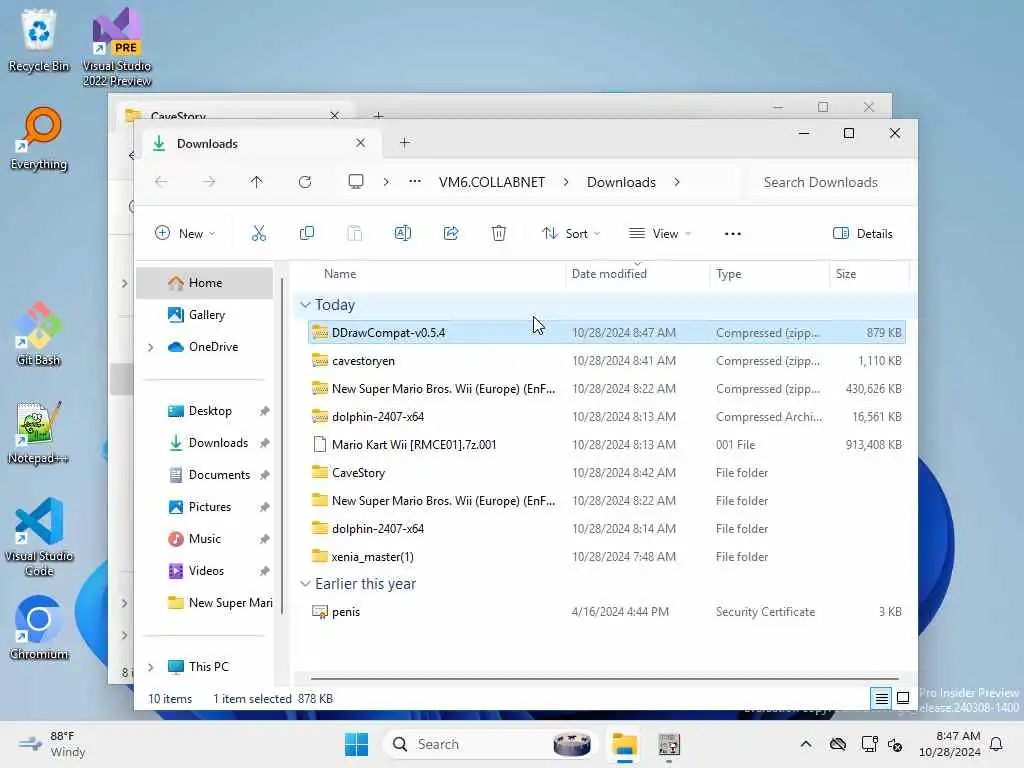Click the Downloads tab title

[x=207, y=144]
